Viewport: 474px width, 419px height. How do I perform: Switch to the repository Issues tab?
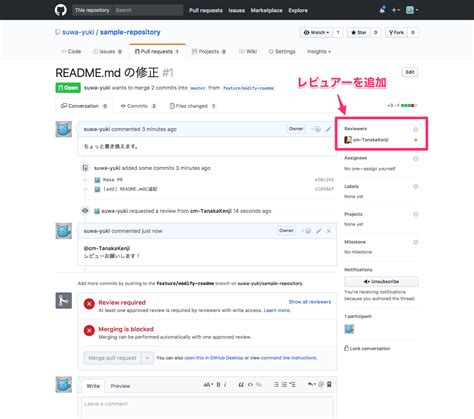coord(107,51)
